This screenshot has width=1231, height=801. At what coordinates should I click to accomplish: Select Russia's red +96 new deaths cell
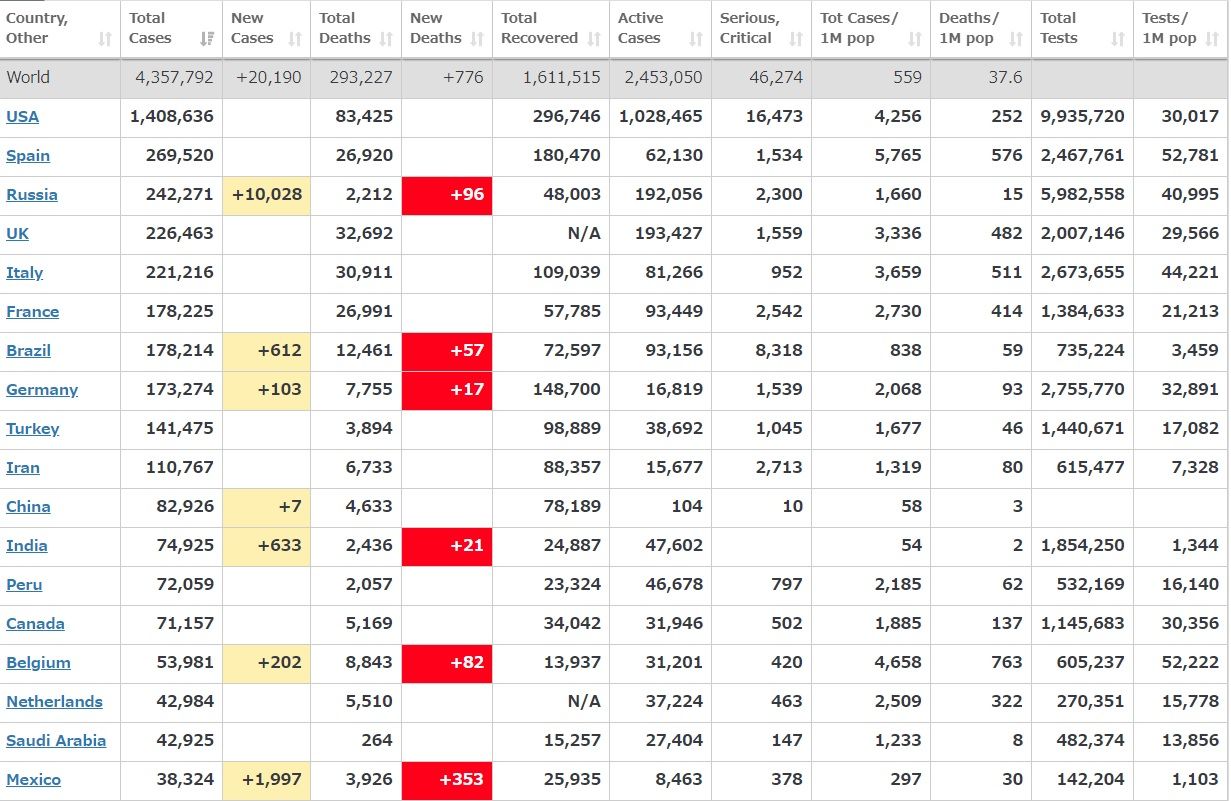(x=447, y=195)
